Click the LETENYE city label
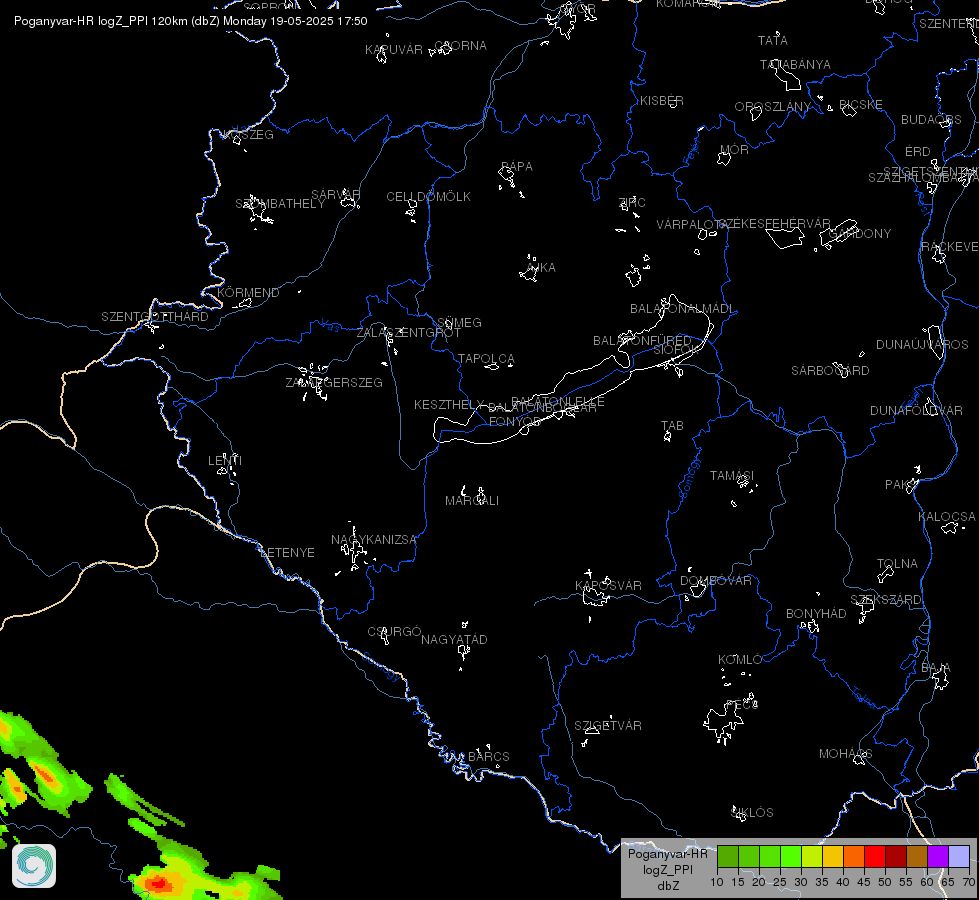979x900 pixels. (287, 553)
